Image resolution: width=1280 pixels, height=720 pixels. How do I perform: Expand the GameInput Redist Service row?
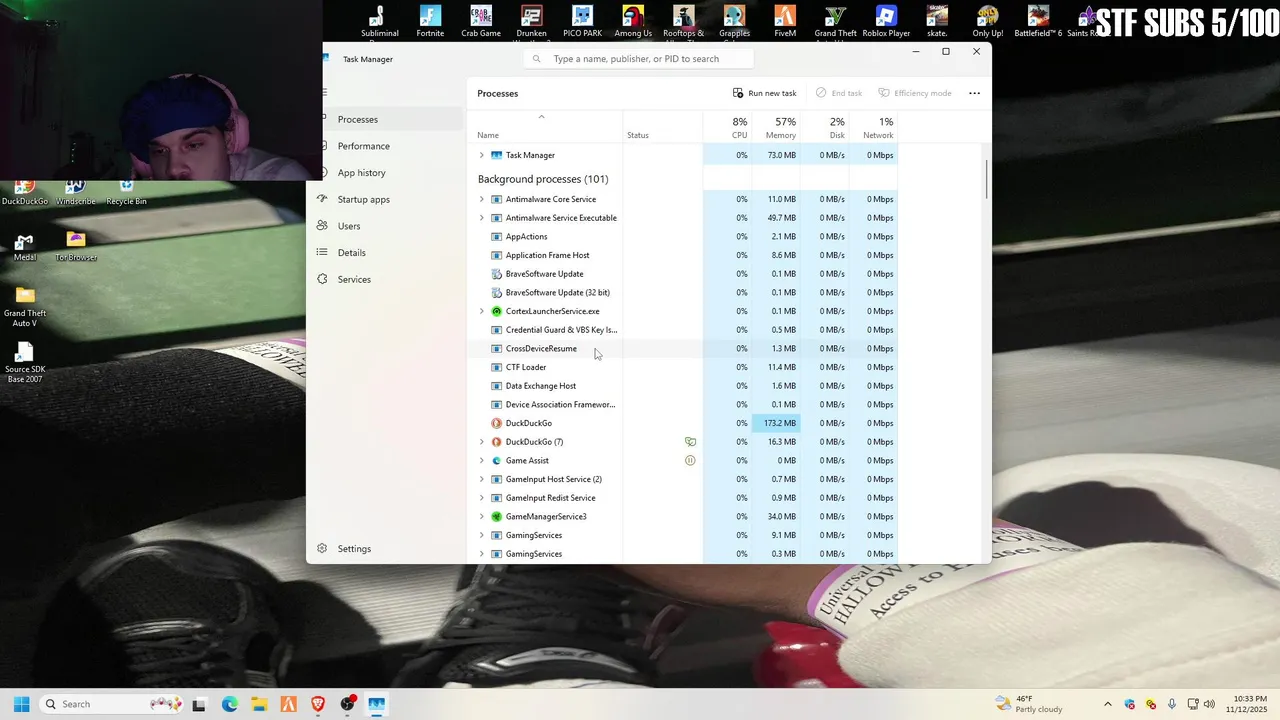(x=481, y=498)
